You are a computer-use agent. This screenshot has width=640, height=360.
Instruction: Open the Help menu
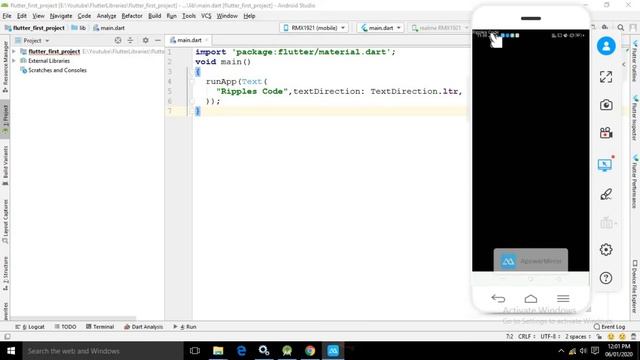(x=249, y=16)
